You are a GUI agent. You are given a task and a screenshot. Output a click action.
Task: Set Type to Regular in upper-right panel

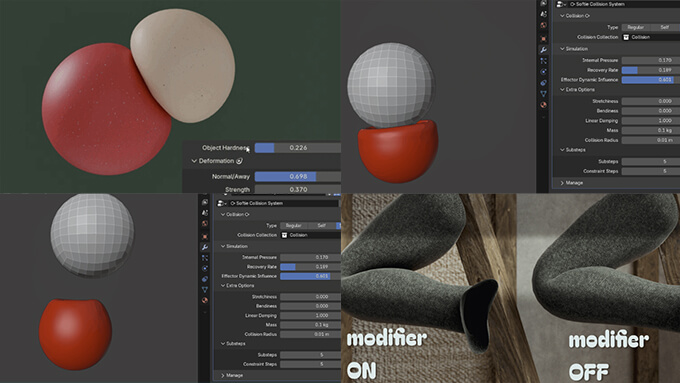(x=636, y=27)
